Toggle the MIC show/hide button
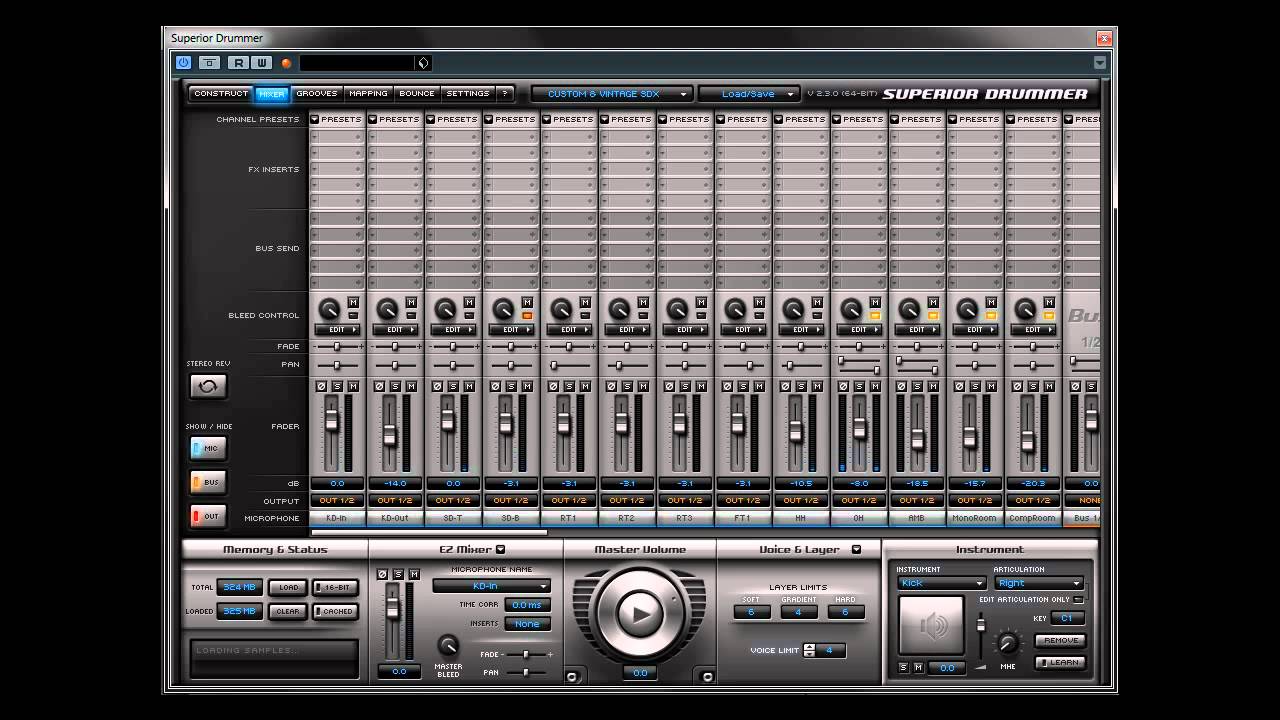Image resolution: width=1280 pixels, height=720 pixels. pos(208,448)
